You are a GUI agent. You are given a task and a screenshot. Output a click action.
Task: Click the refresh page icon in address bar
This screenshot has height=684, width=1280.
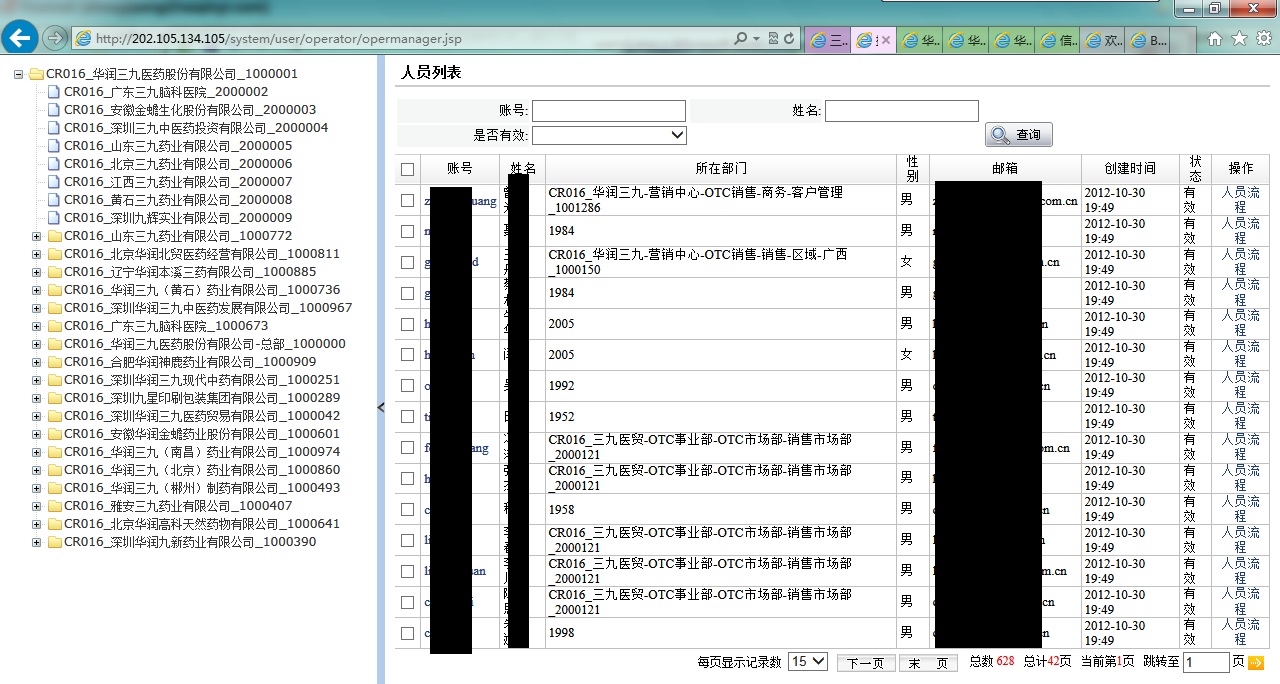tap(790, 39)
